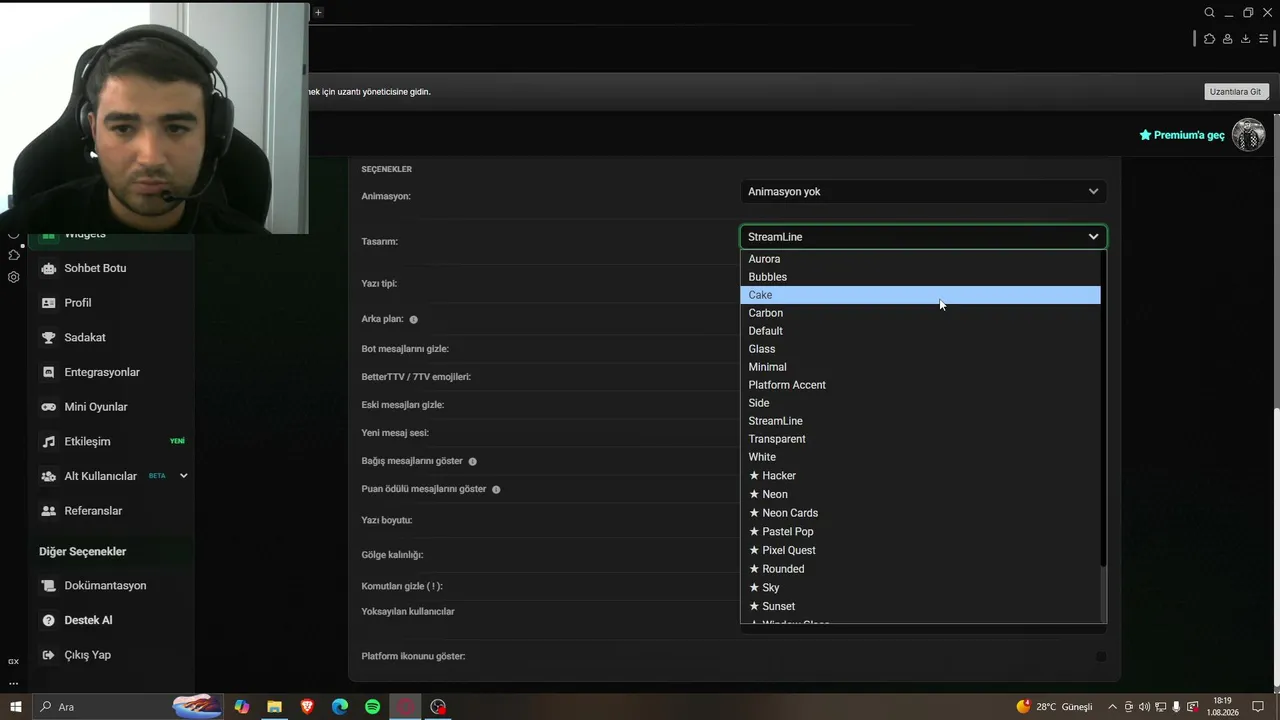This screenshot has width=1280, height=720.
Task: Choose Default in the design list
Action: tap(920, 331)
